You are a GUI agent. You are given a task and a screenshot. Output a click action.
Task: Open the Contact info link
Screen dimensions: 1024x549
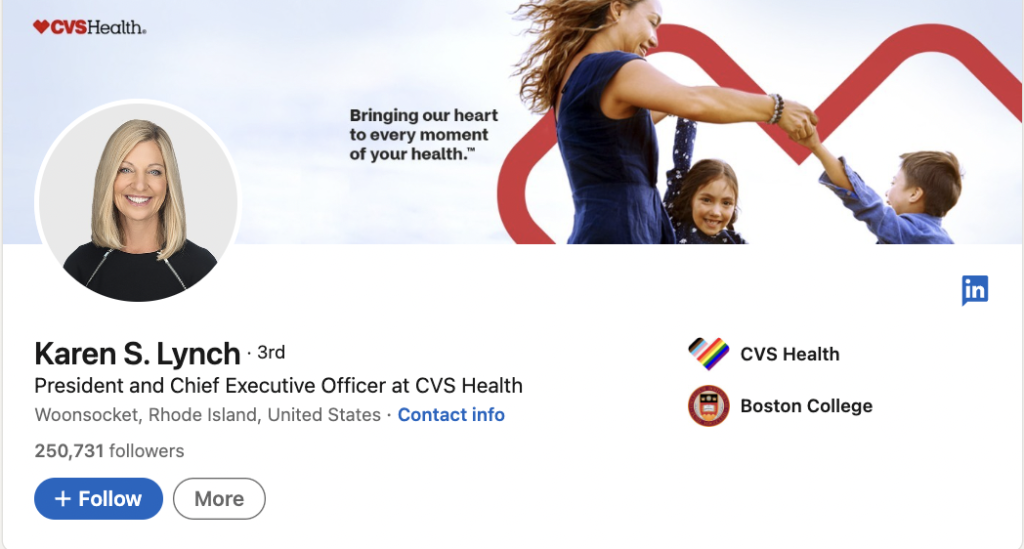[x=451, y=415]
